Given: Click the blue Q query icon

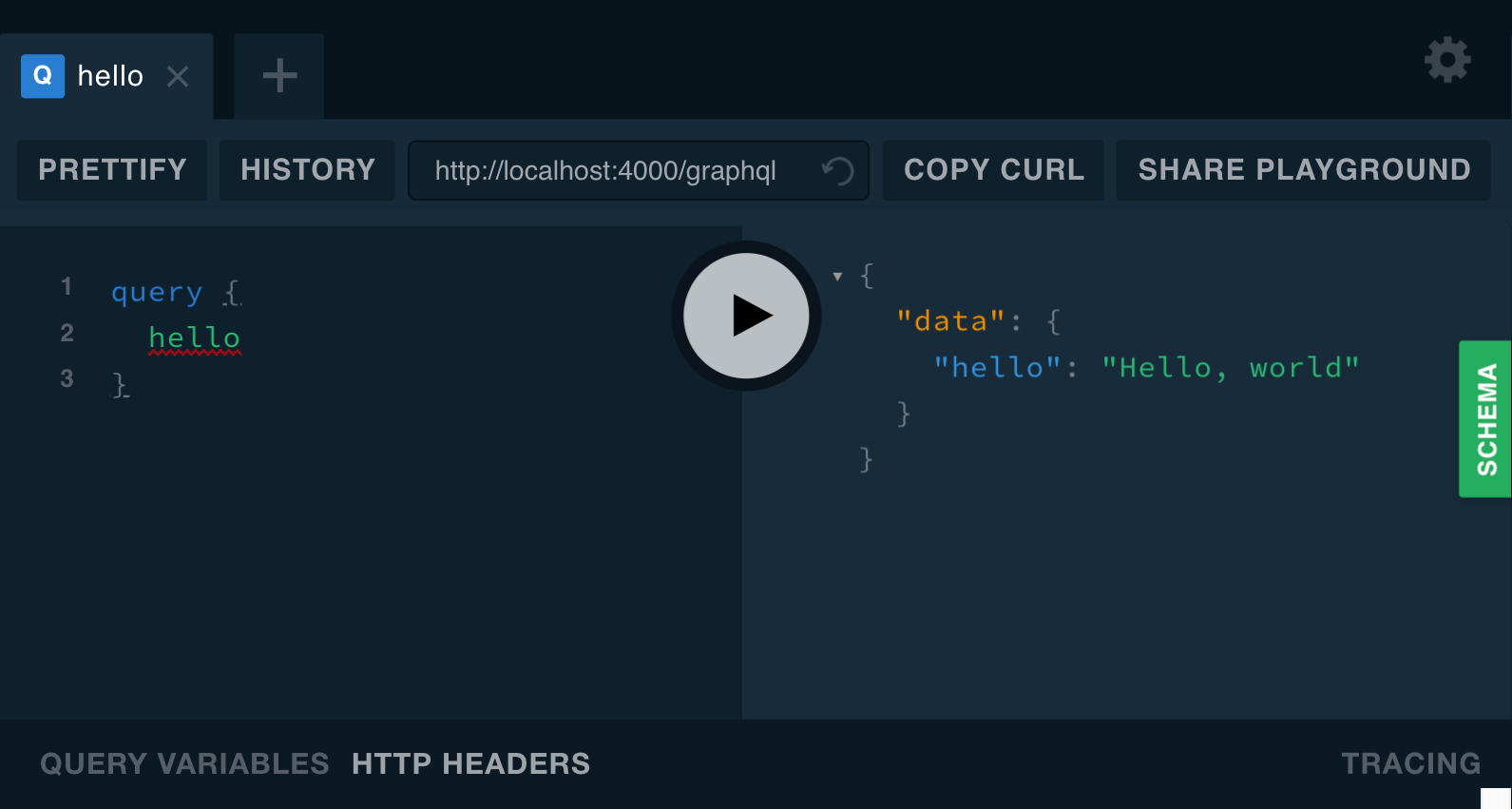Looking at the screenshot, I should tap(43, 76).
